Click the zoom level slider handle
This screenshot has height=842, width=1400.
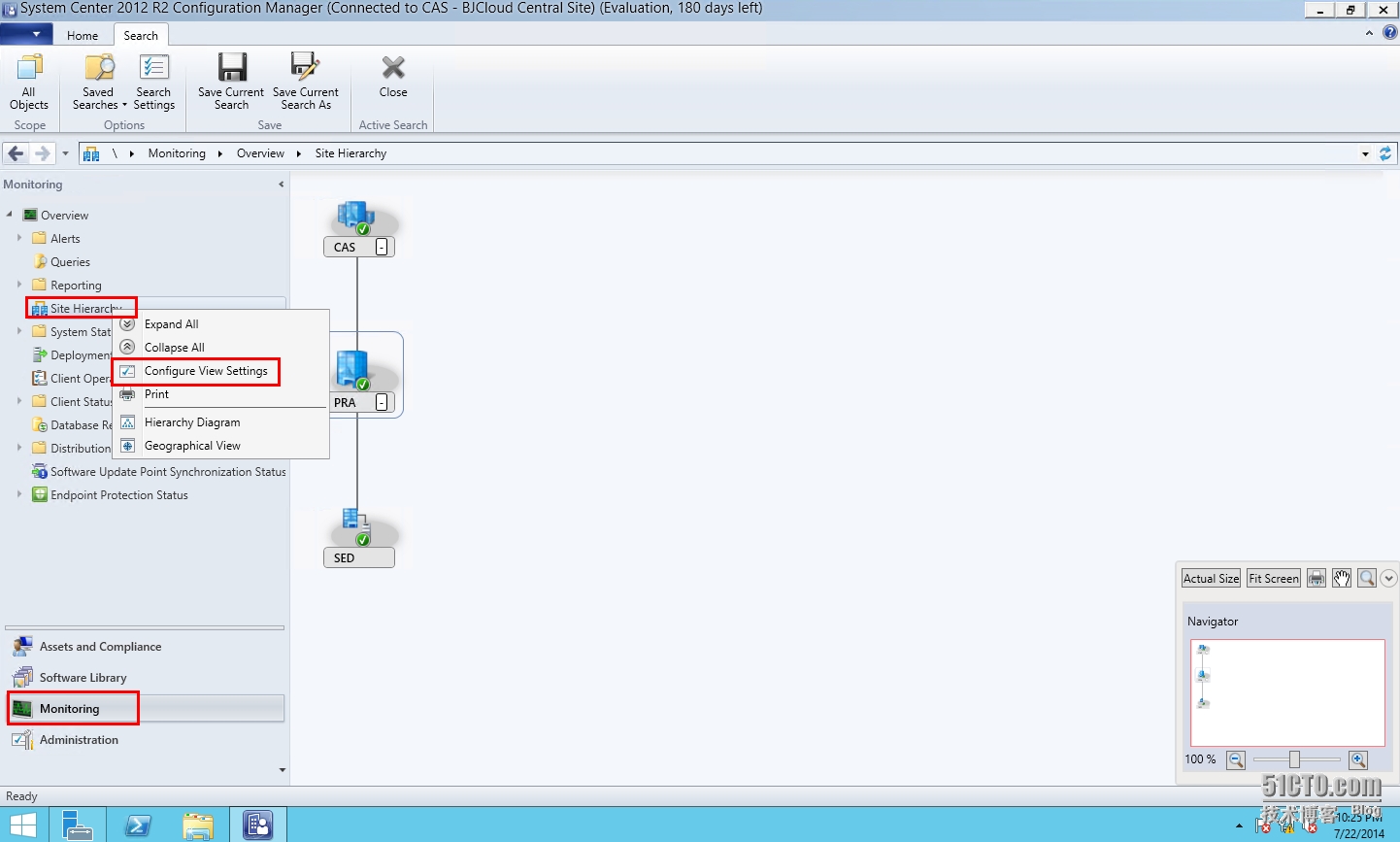point(1294,759)
